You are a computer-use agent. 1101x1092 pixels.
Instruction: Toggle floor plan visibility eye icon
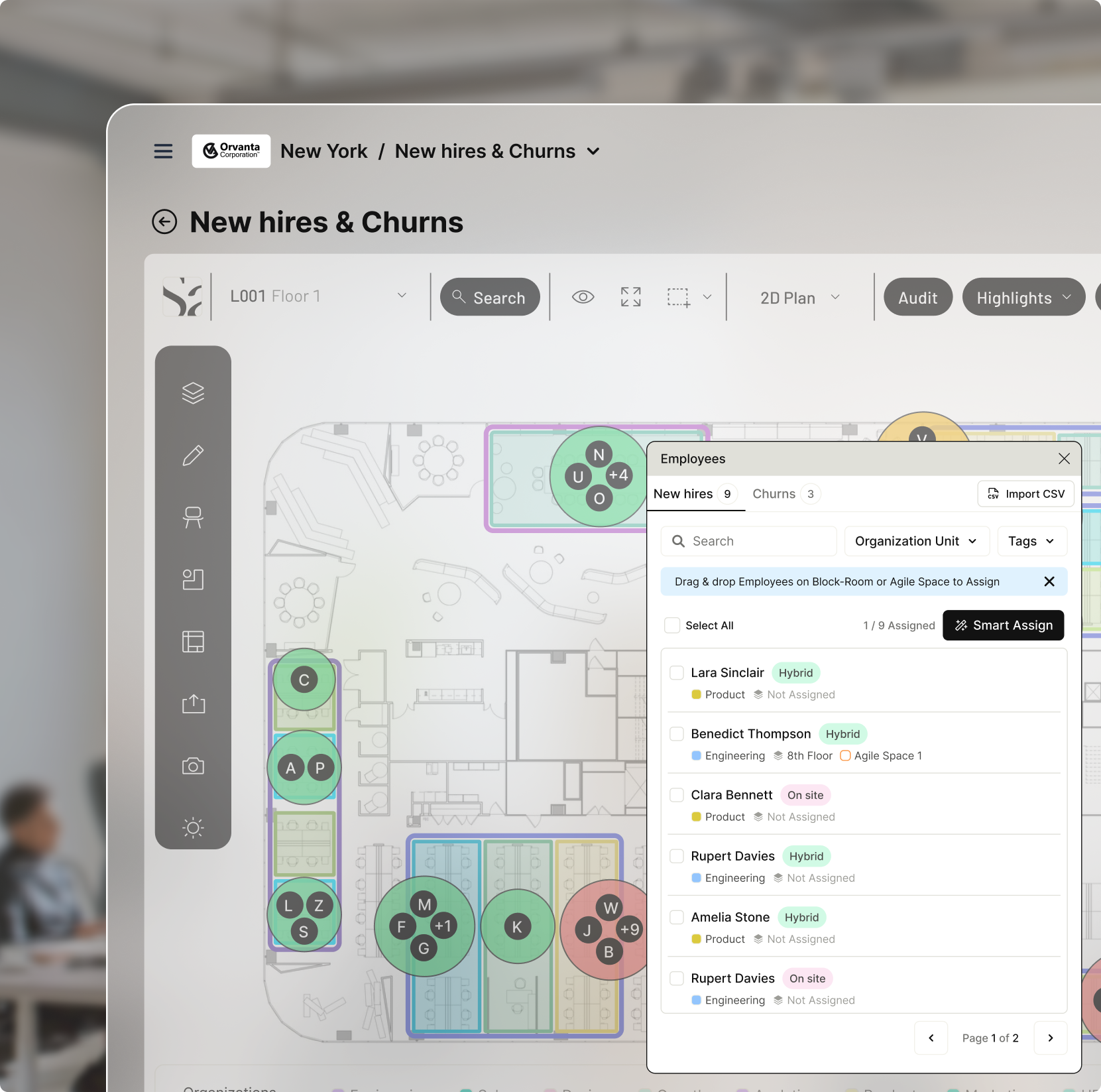[583, 297]
